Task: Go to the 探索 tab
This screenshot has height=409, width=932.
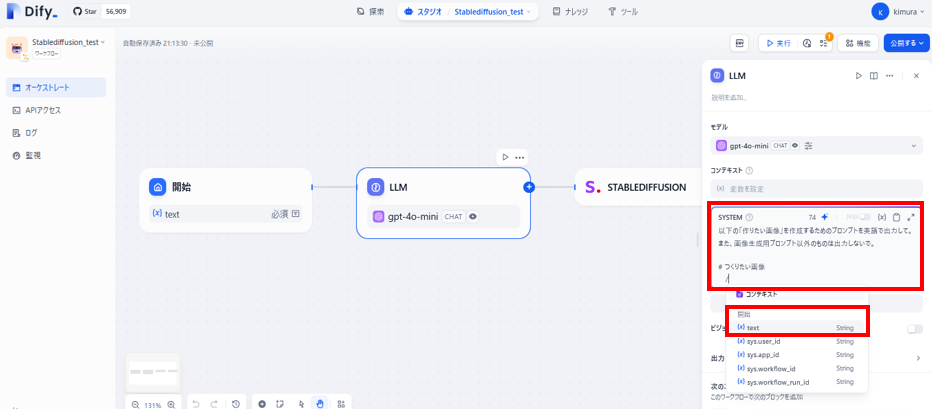Action: point(370,11)
